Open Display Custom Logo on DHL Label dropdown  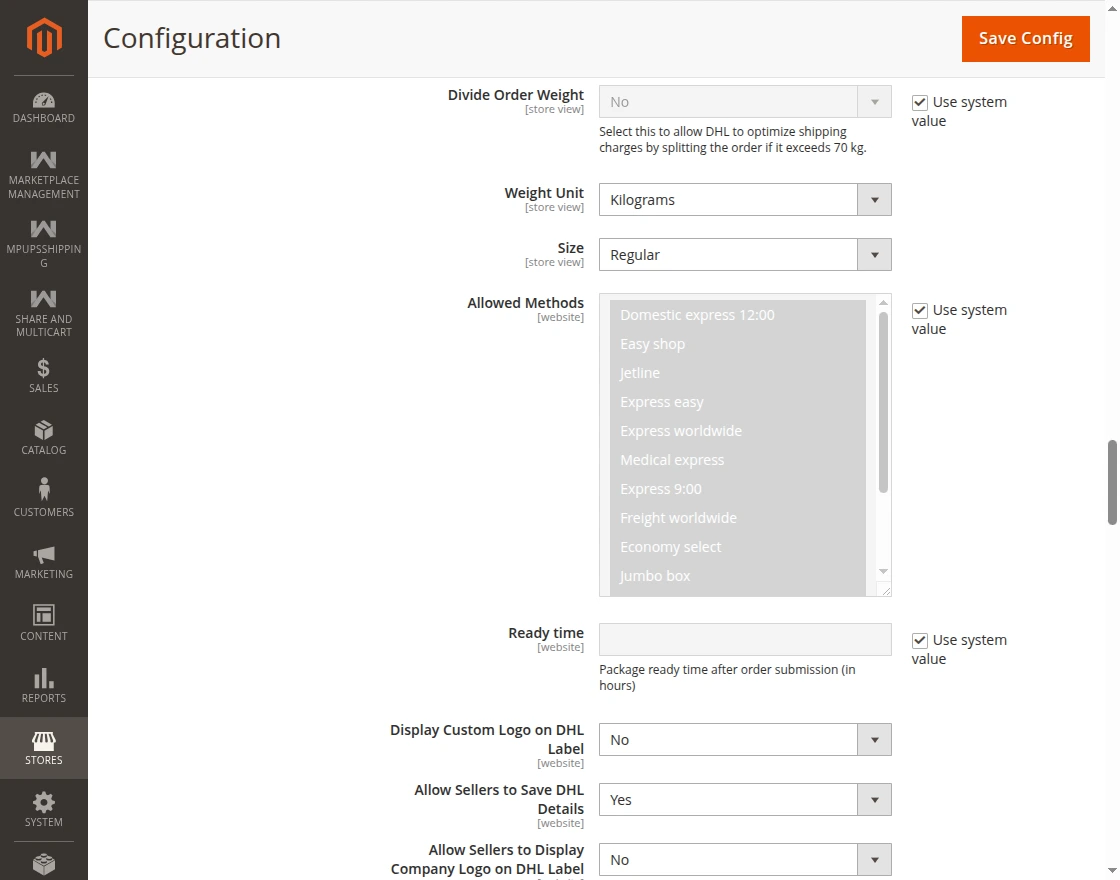coord(745,740)
